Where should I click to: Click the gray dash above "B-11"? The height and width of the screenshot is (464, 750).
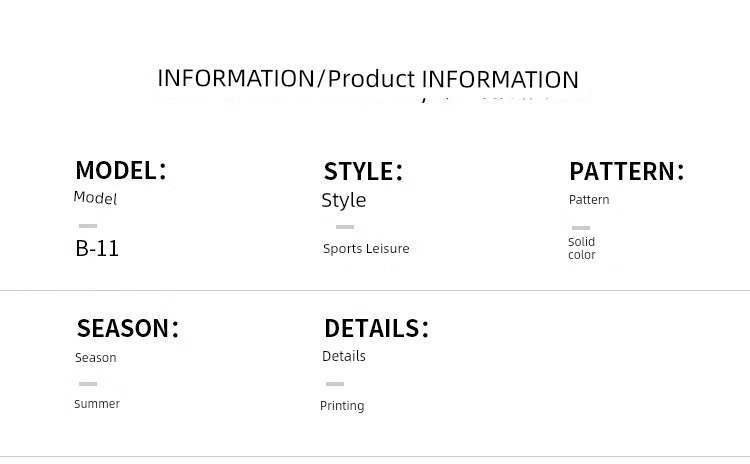coord(88,226)
